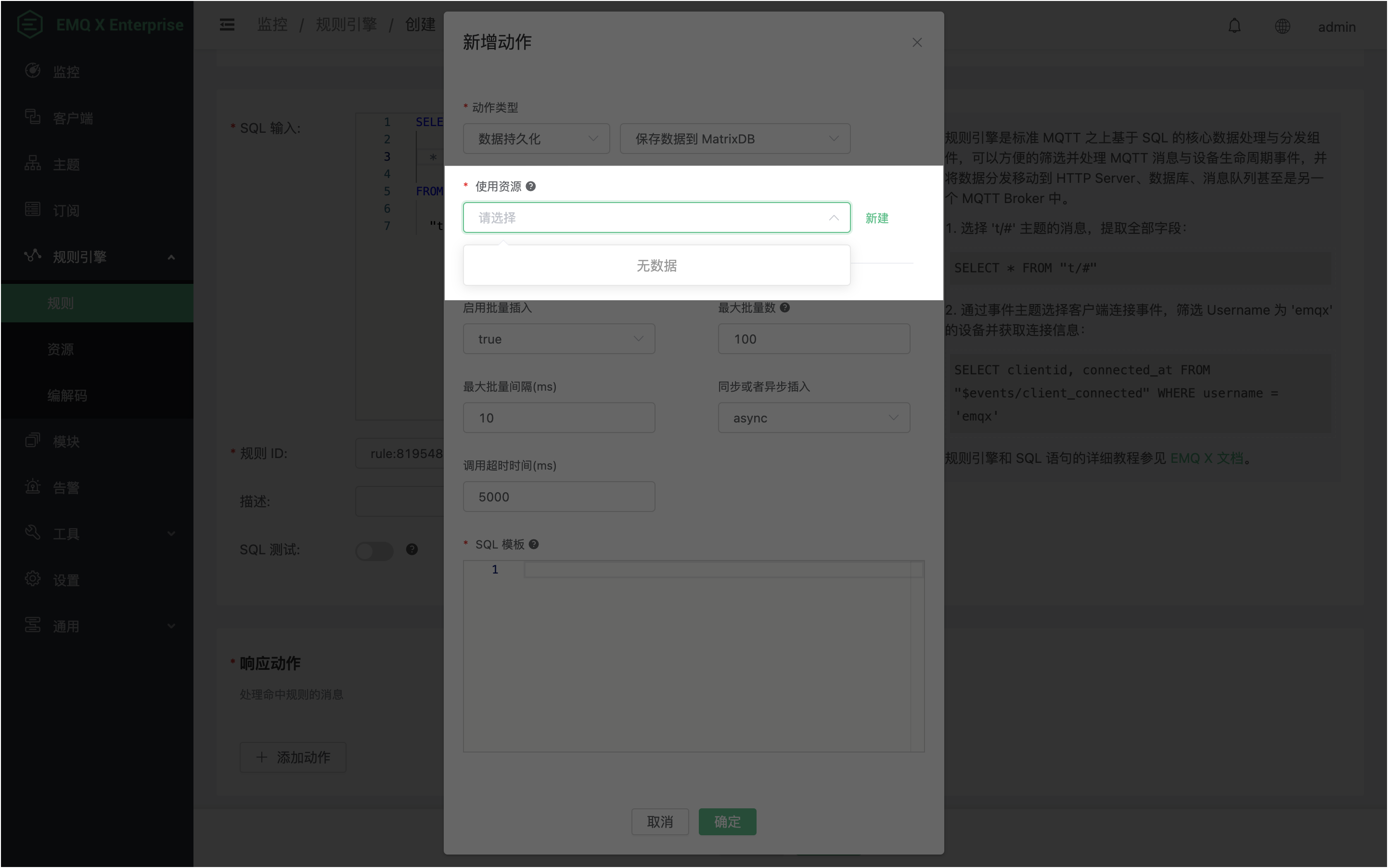The height and width of the screenshot is (868, 1388).
Task: Click the help icon next to 使用资源
Action: (531, 187)
